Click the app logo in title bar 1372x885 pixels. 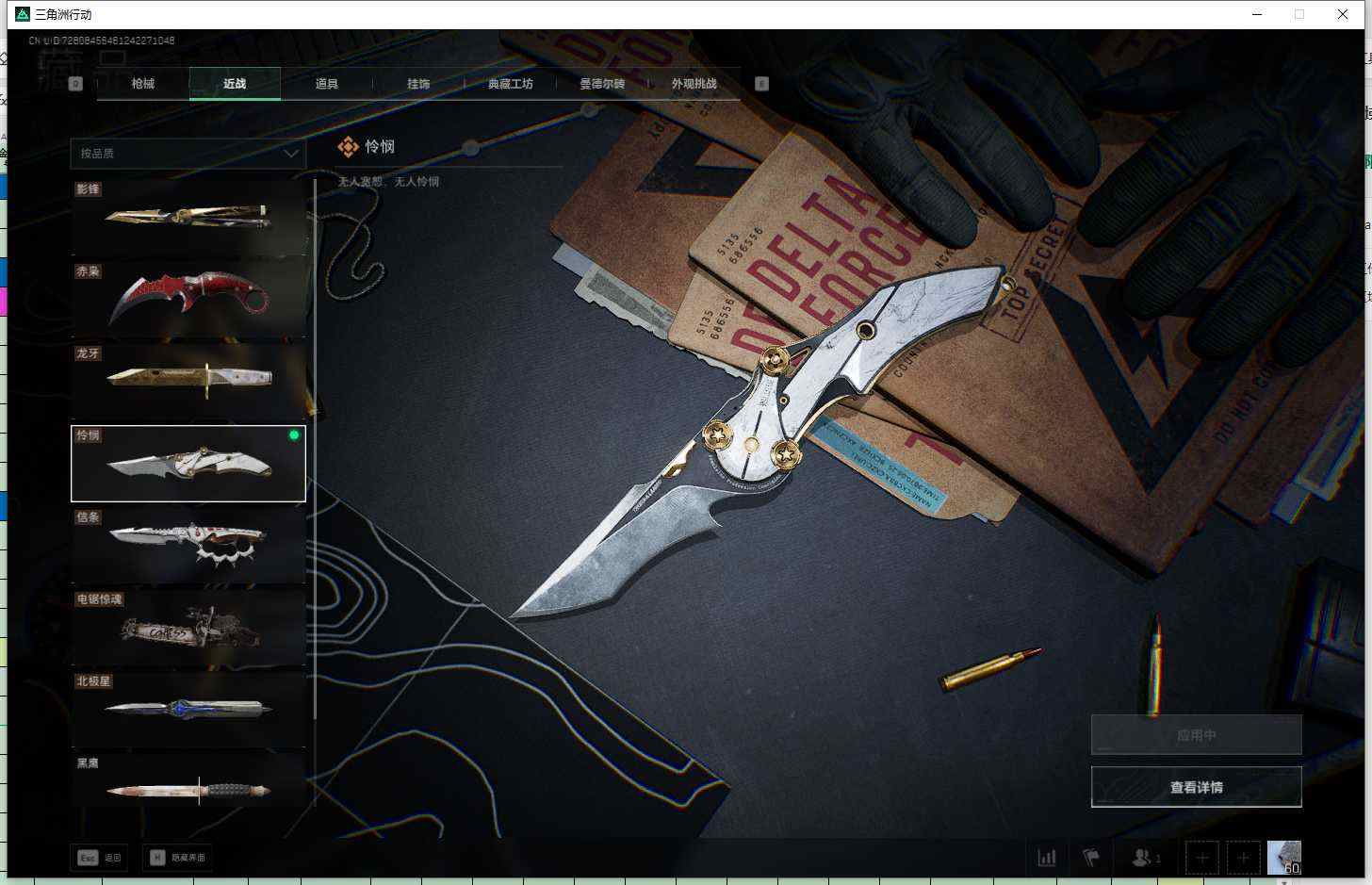pos(23,14)
